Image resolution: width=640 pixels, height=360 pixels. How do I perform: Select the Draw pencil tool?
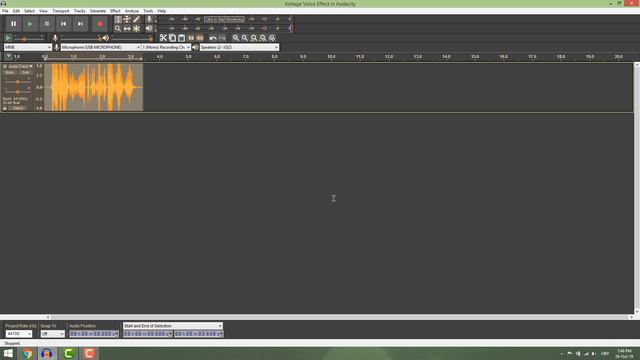[136, 19]
